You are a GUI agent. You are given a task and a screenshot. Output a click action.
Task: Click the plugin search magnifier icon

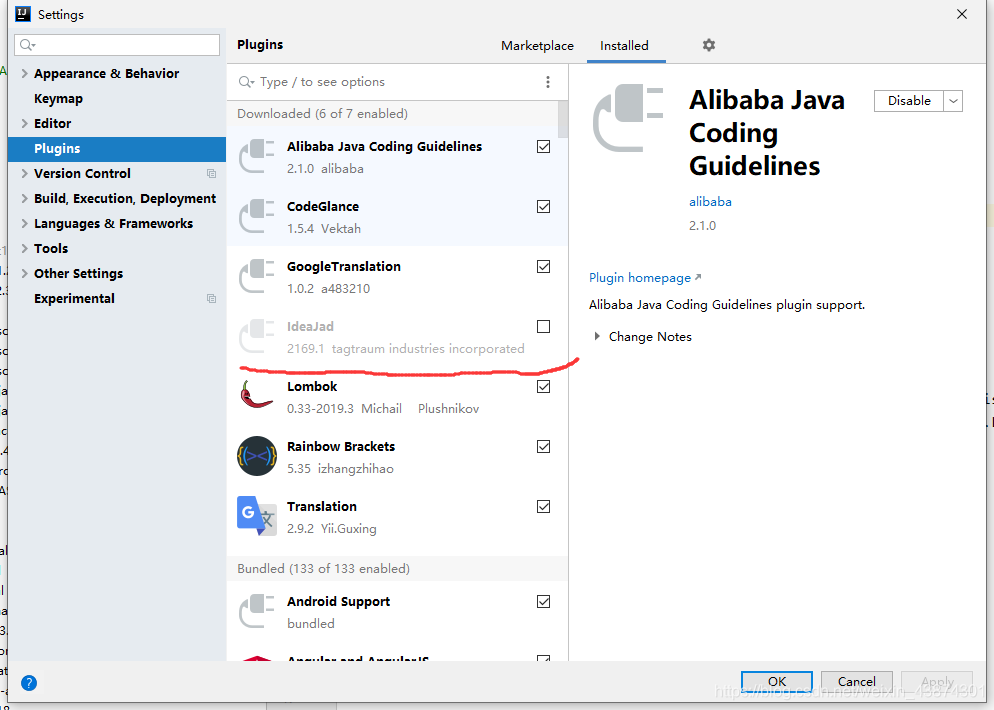[x=246, y=82]
